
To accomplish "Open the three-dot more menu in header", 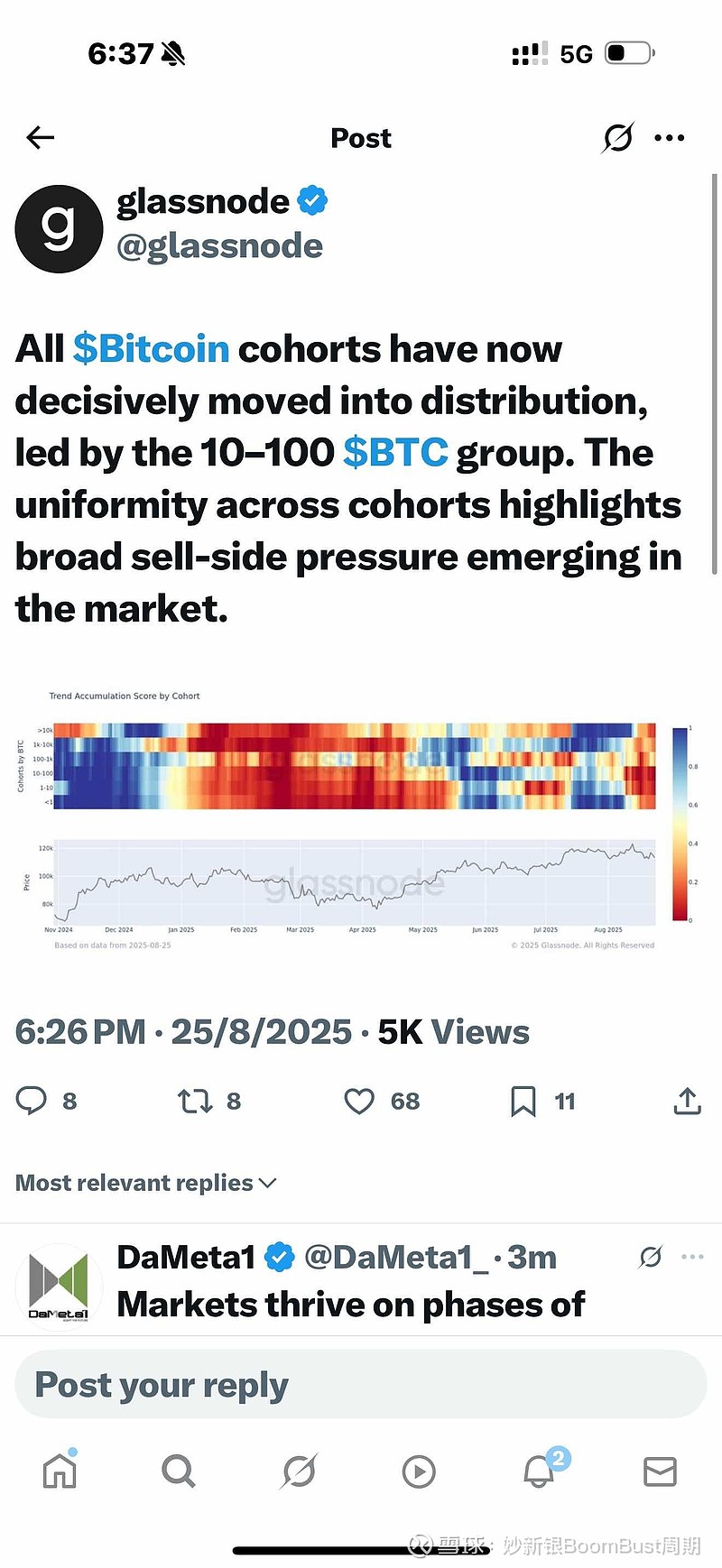I will (670, 138).
